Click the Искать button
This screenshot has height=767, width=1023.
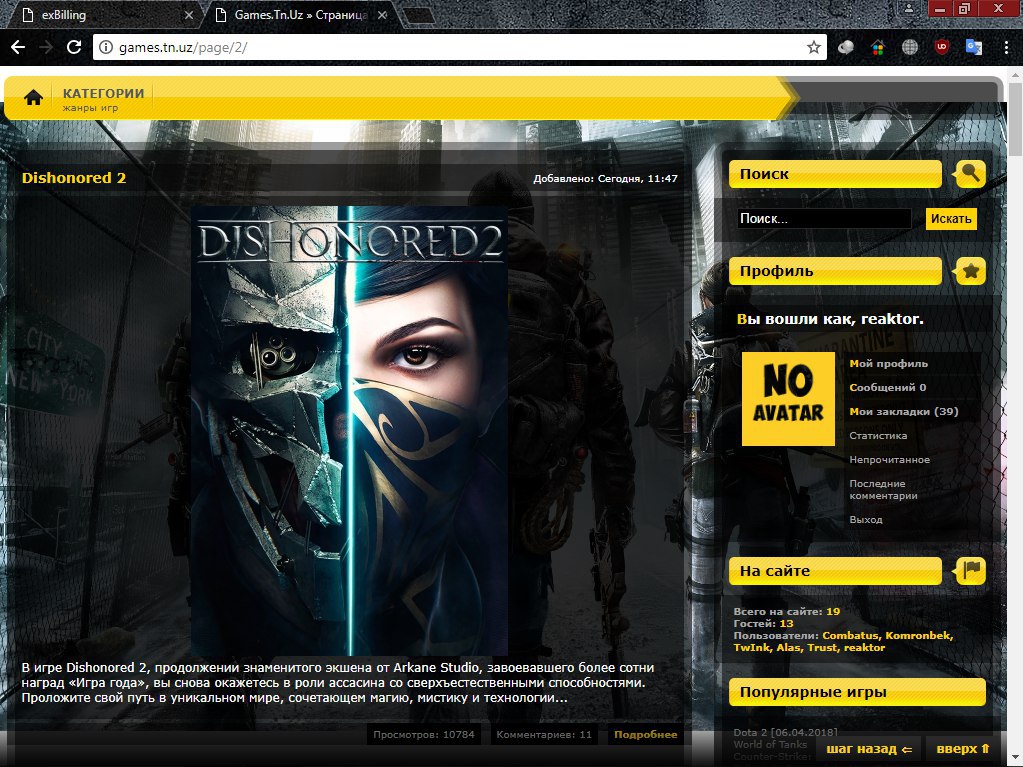951,218
